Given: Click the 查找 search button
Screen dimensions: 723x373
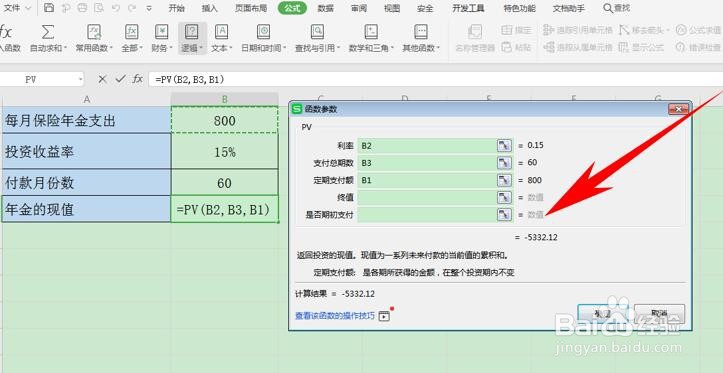Looking at the screenshot, I should click(616, 8).
